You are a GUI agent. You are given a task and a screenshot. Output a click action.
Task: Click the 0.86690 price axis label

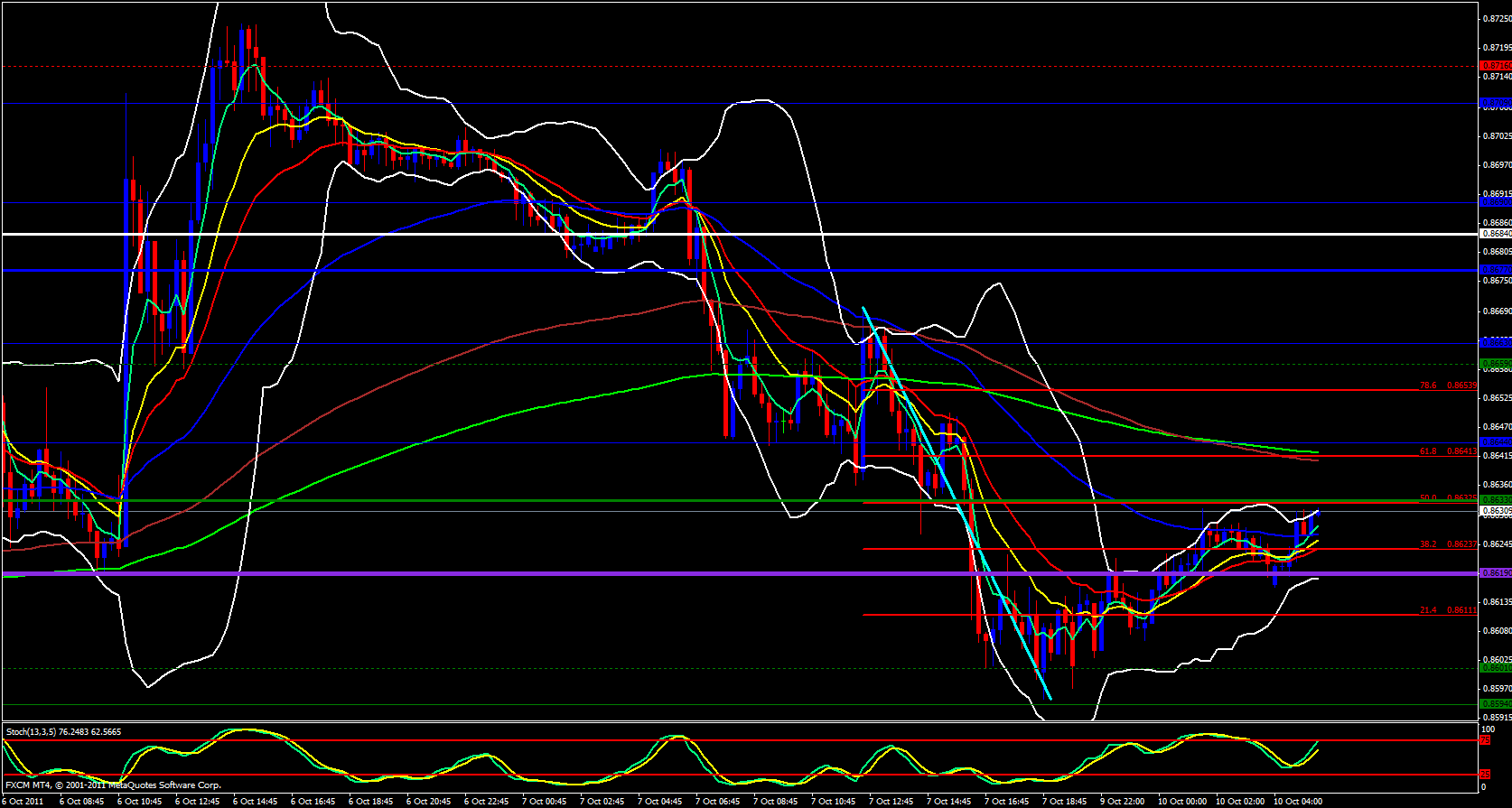pos(1498,311)
